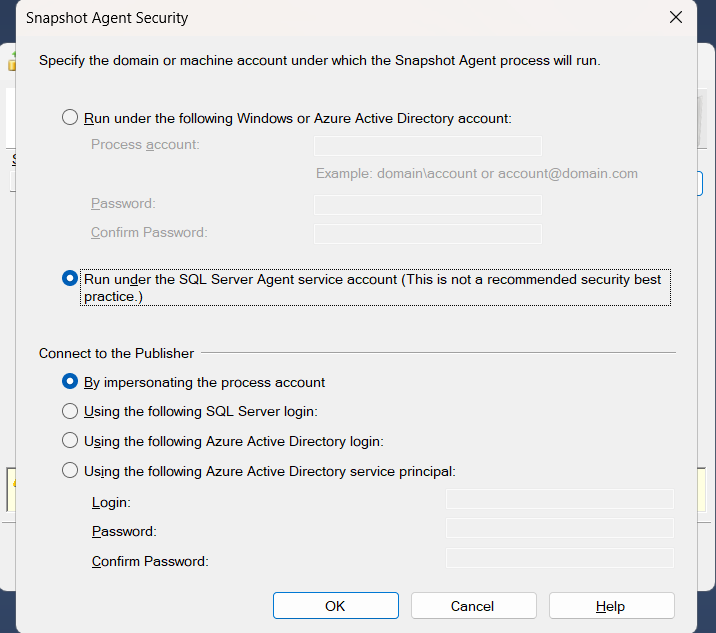Select the Azure Active Directory service principal option
The width and height of the screenshot is (716, 633).
click(x=70, y=471)
